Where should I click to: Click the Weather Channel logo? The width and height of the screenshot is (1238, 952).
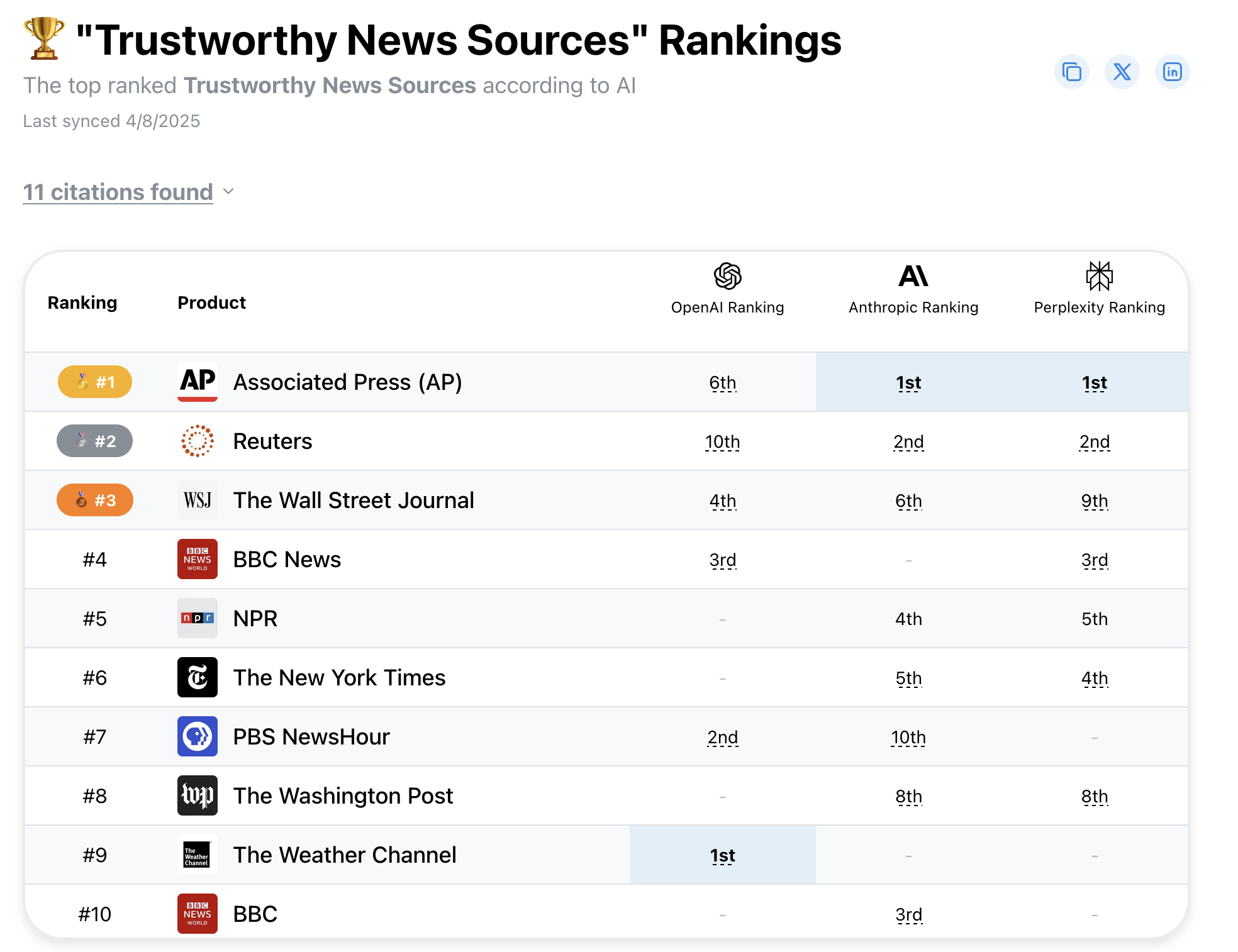click(x=198, y=855)
